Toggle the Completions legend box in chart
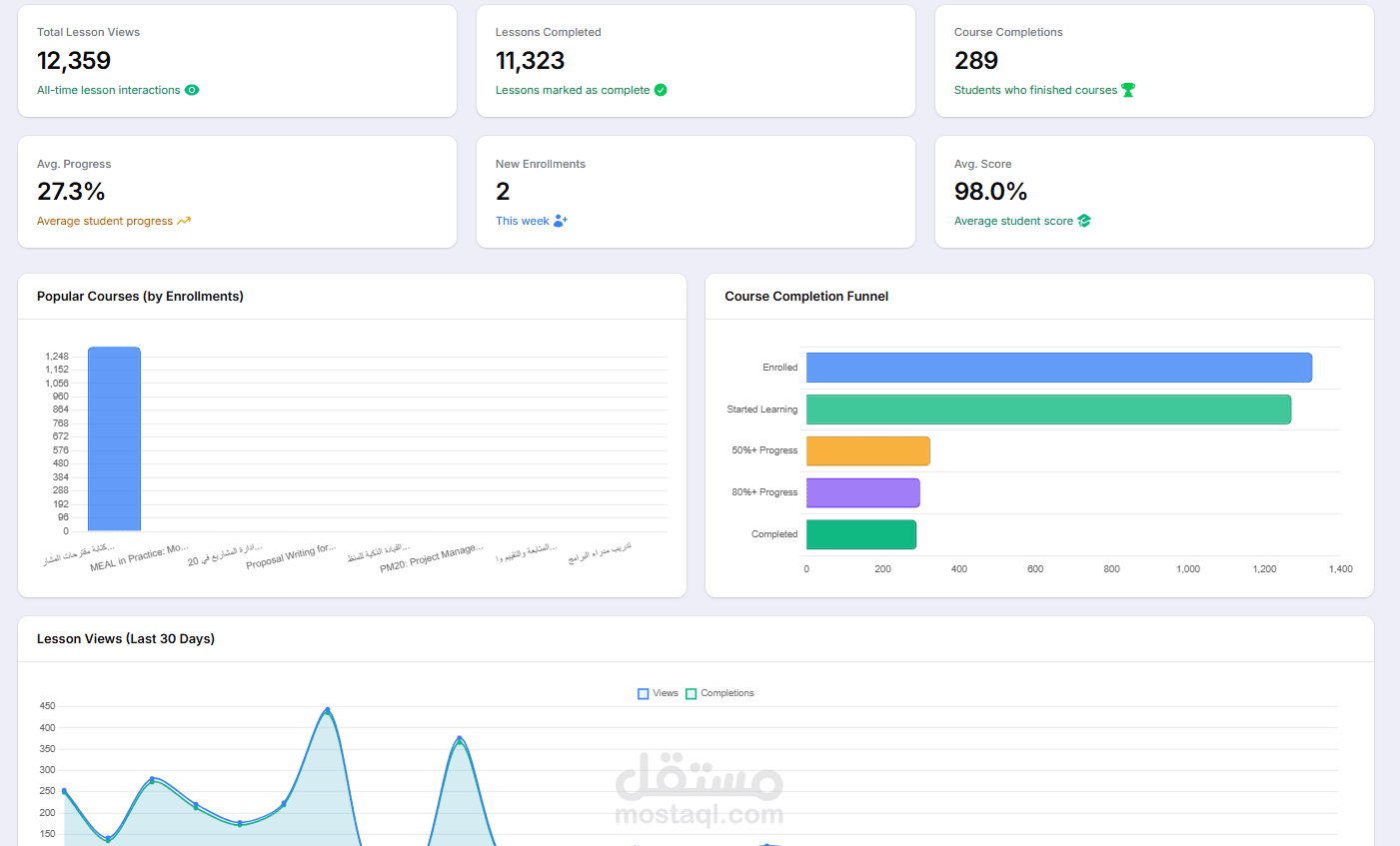The height and width of the screenshot is (846, 1400). point(691,693)
